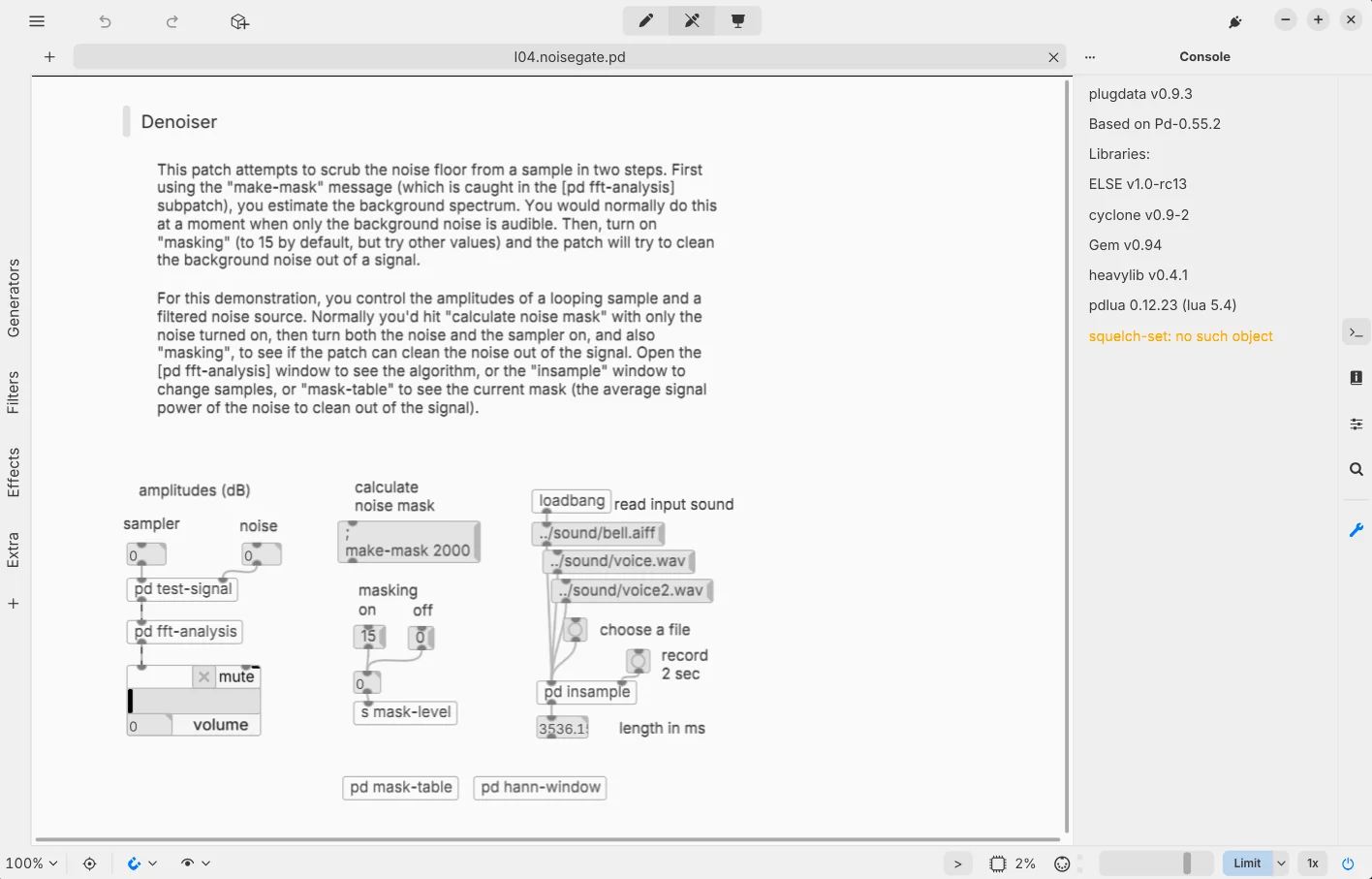Open the search magnifier panel
1372x879 pixels.
(1356, 469)
